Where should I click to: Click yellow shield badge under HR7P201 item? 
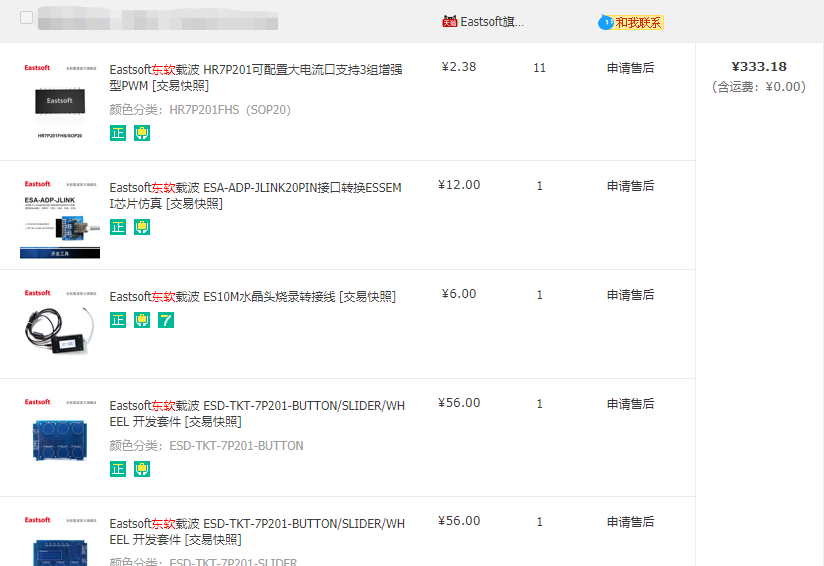click(x=142, y=133)
